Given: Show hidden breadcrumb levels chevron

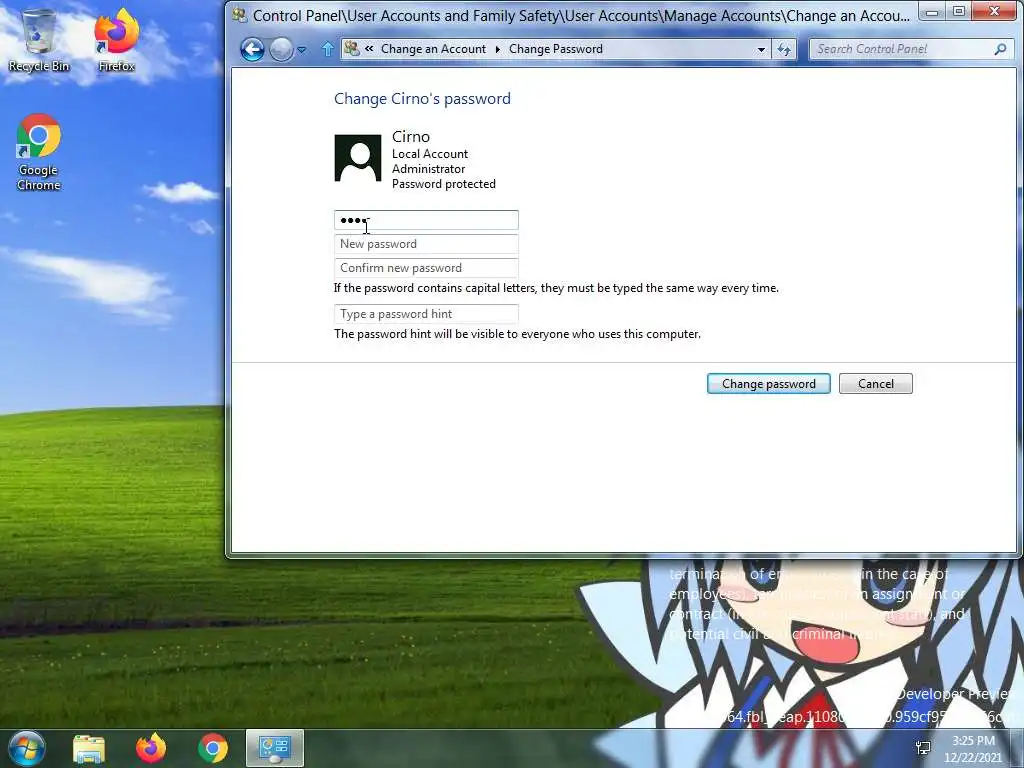Looking at the screenshot, I should point(369,48).
